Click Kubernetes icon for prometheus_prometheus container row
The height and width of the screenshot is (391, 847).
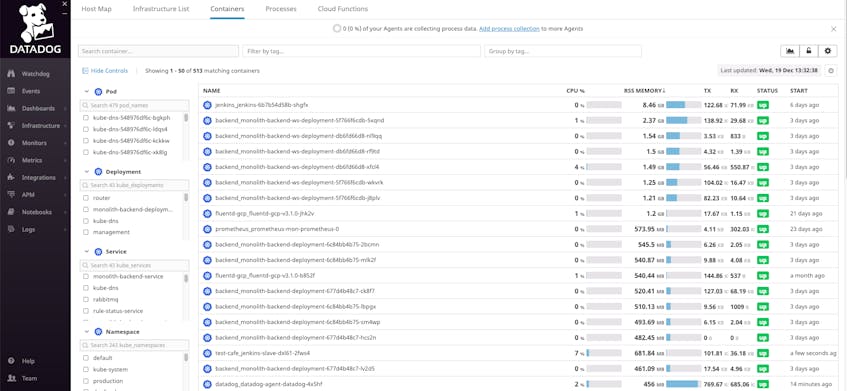(x=207, y=229)
